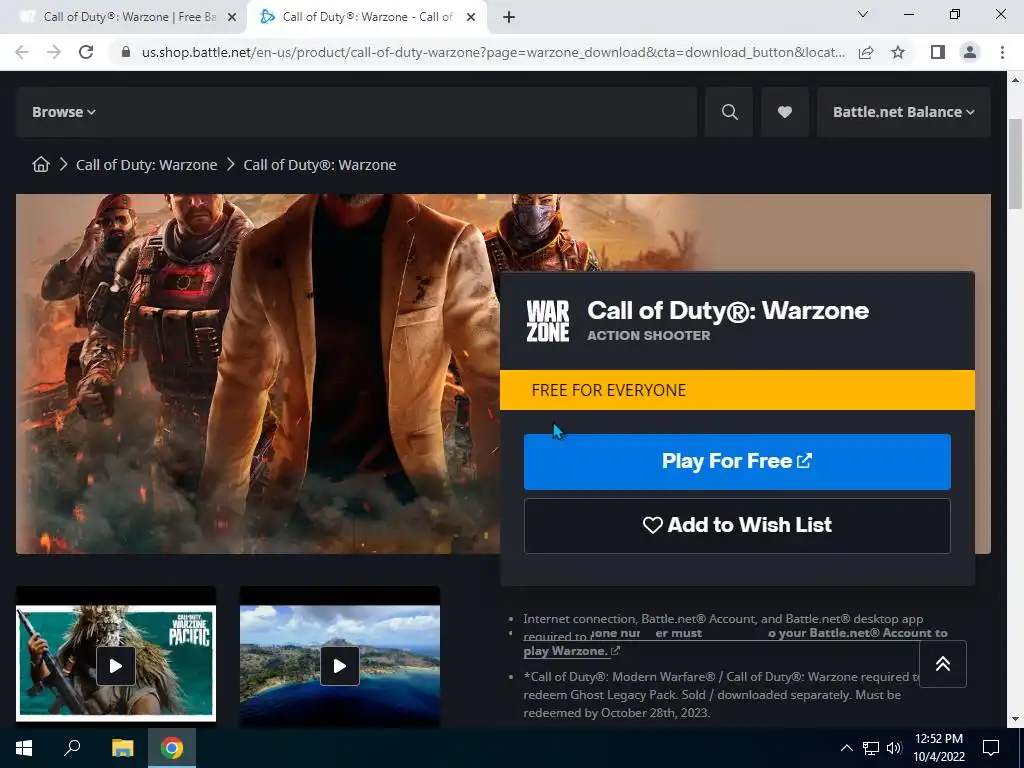The width and height of the screenshot is (1024, 768).
Task: Open the shop search magnifier
Action: tap(729, 112)
